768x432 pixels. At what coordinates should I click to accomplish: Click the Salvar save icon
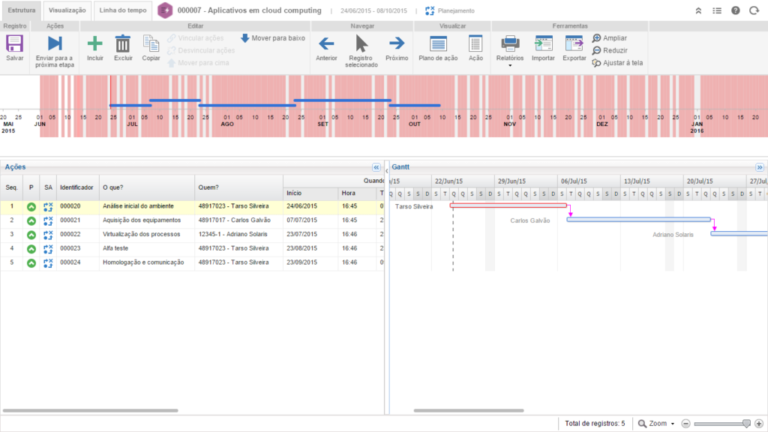(x=15, y=44)
